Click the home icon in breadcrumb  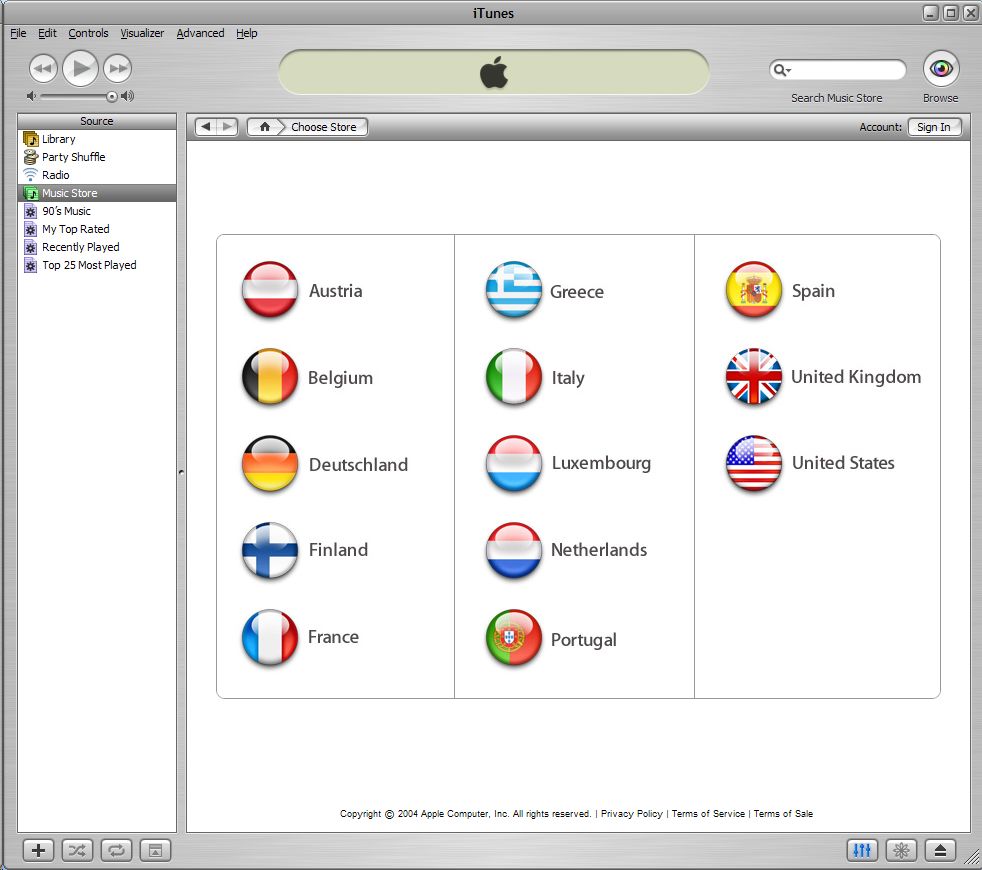point(265,127)
